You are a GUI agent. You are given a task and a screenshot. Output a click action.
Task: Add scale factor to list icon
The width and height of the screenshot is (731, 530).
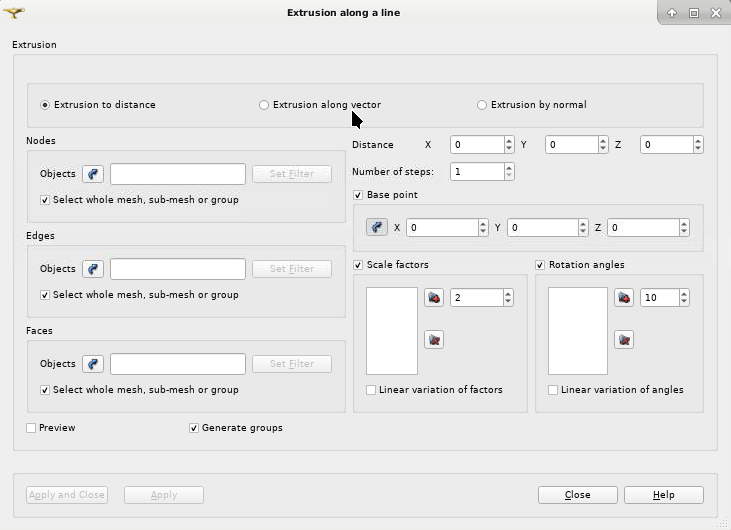[434, 297]
